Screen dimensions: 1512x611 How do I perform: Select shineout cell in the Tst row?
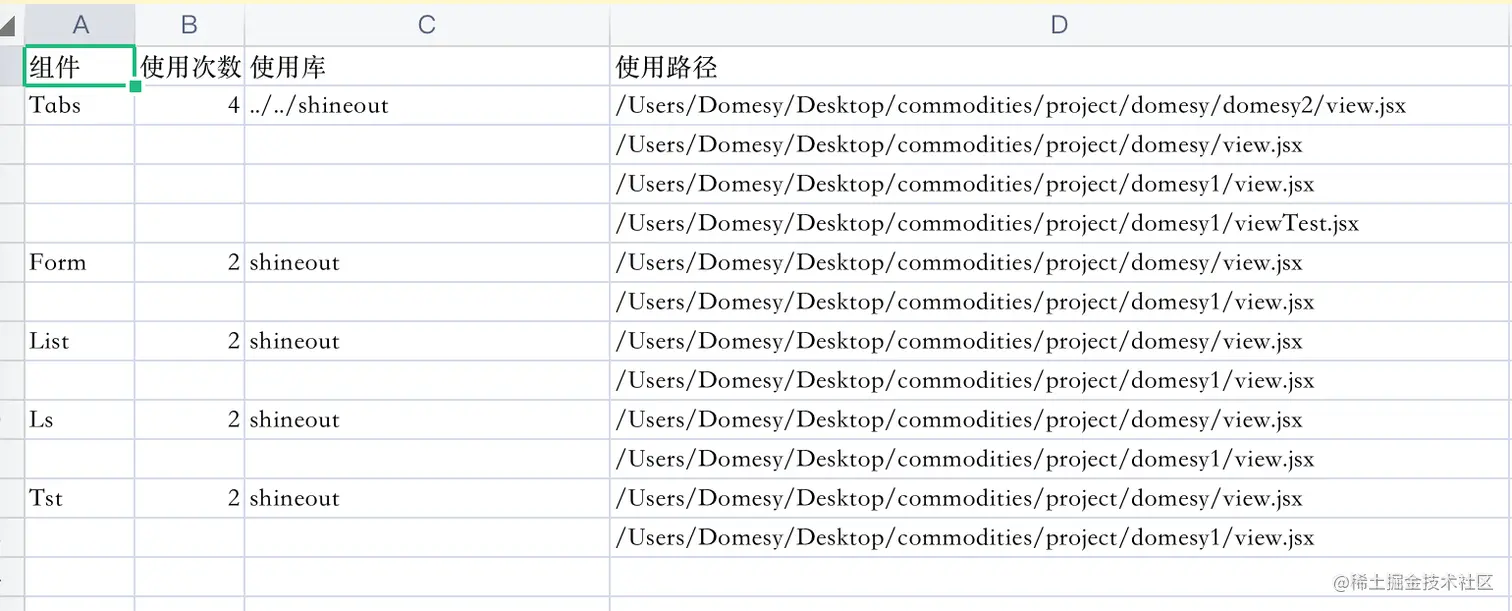point(427,498)
